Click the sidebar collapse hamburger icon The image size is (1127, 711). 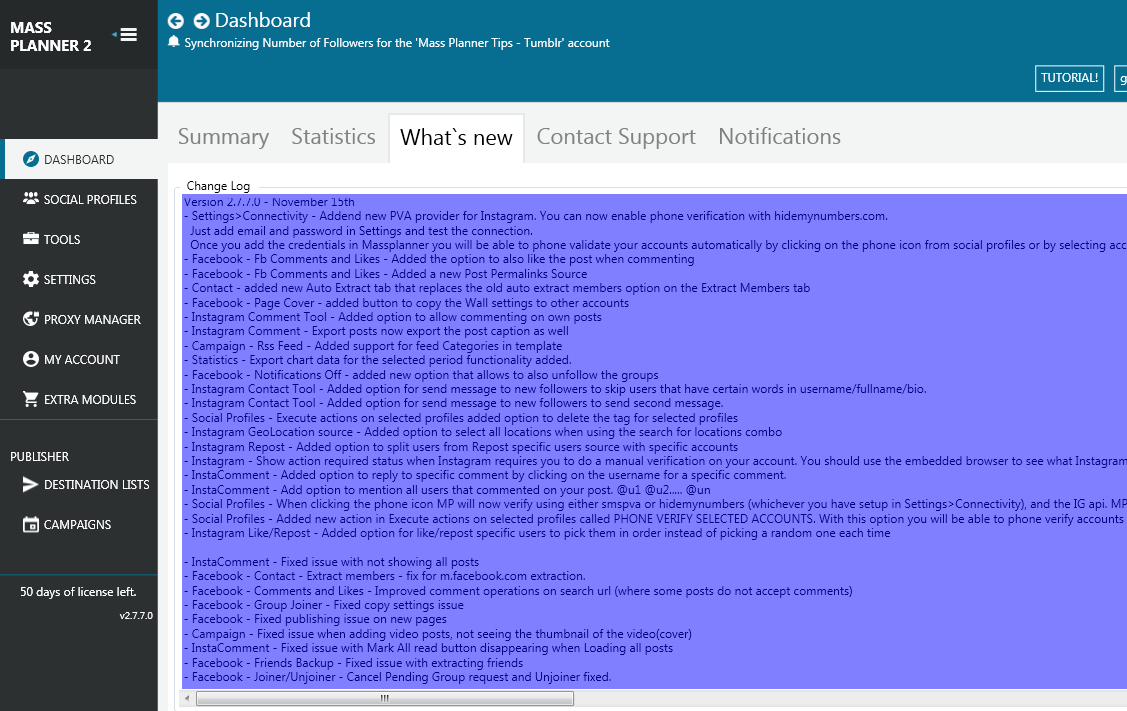pyautogui.click(x=127, y=35)
